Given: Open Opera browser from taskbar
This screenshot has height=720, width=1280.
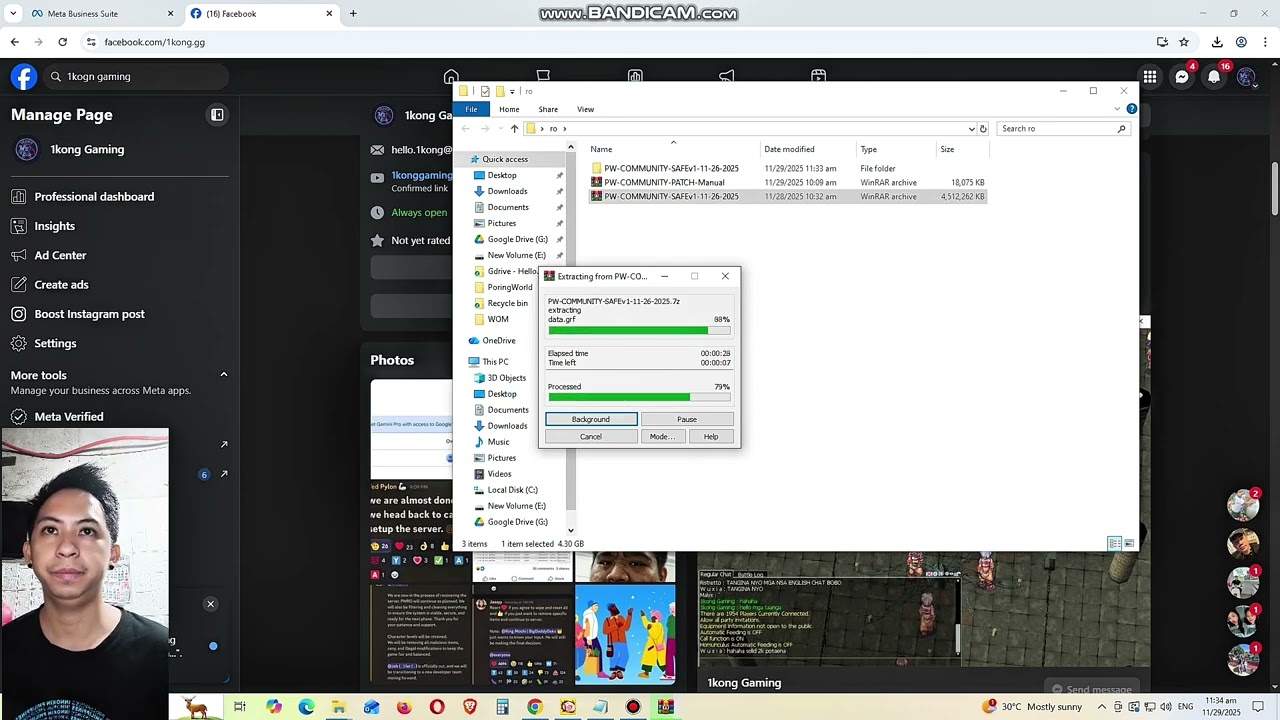Looking at the screenshot, I should [x=437, y=707].
